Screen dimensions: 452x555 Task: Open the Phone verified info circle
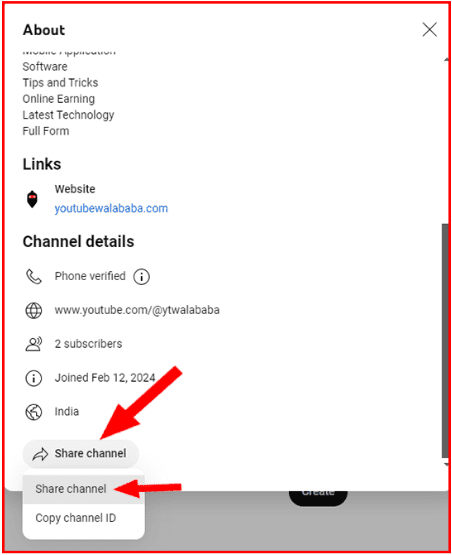tap(141, 276)
